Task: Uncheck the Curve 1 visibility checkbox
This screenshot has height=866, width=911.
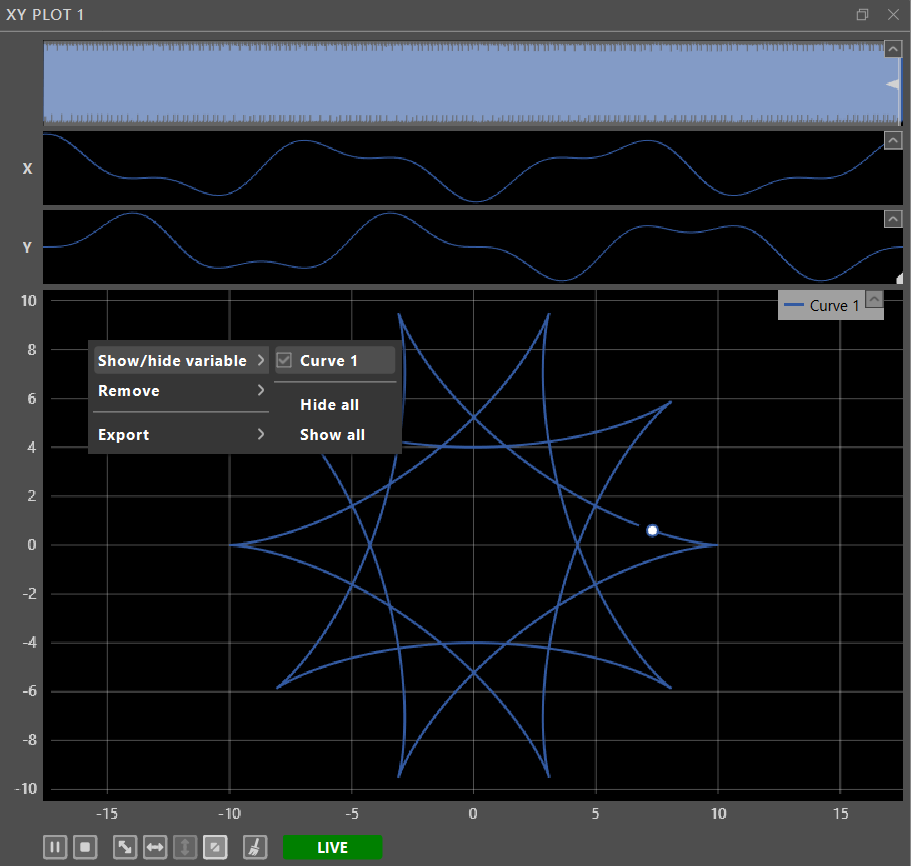Action: pos(284,360)
